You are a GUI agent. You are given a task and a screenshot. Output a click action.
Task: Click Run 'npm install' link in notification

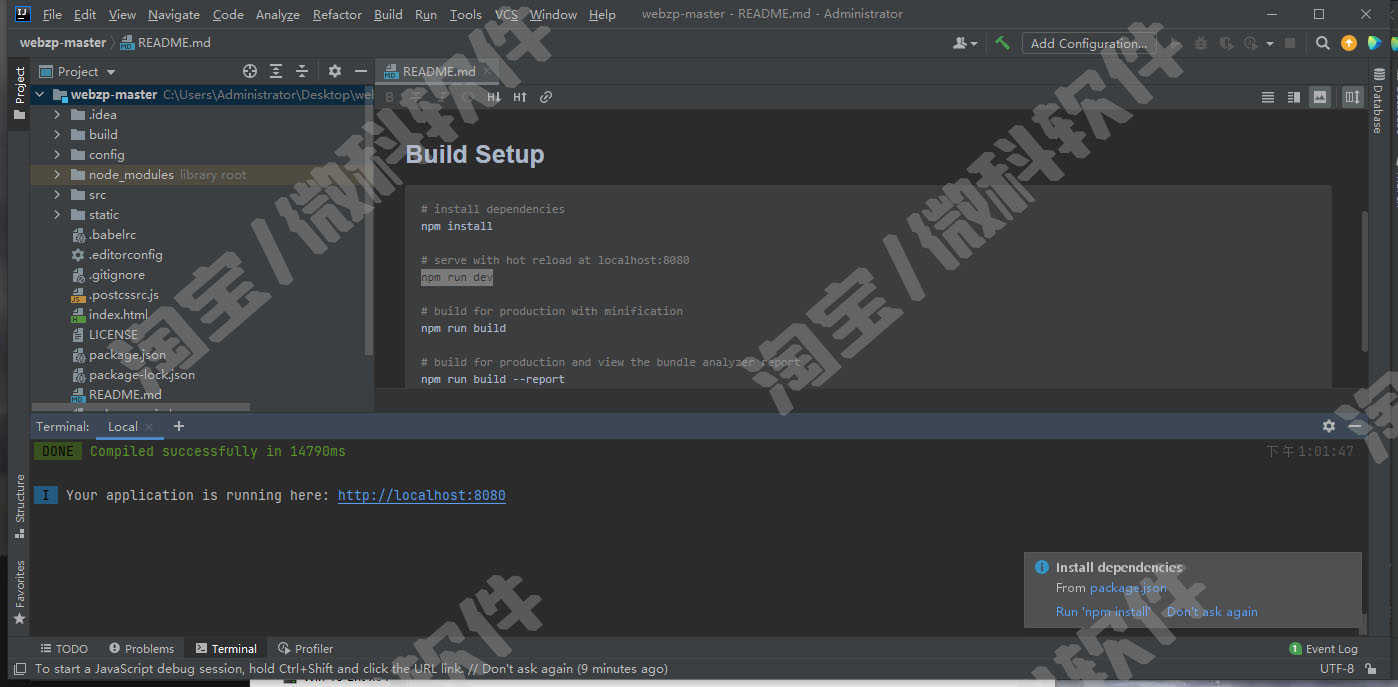click(x=1103, y=611)
